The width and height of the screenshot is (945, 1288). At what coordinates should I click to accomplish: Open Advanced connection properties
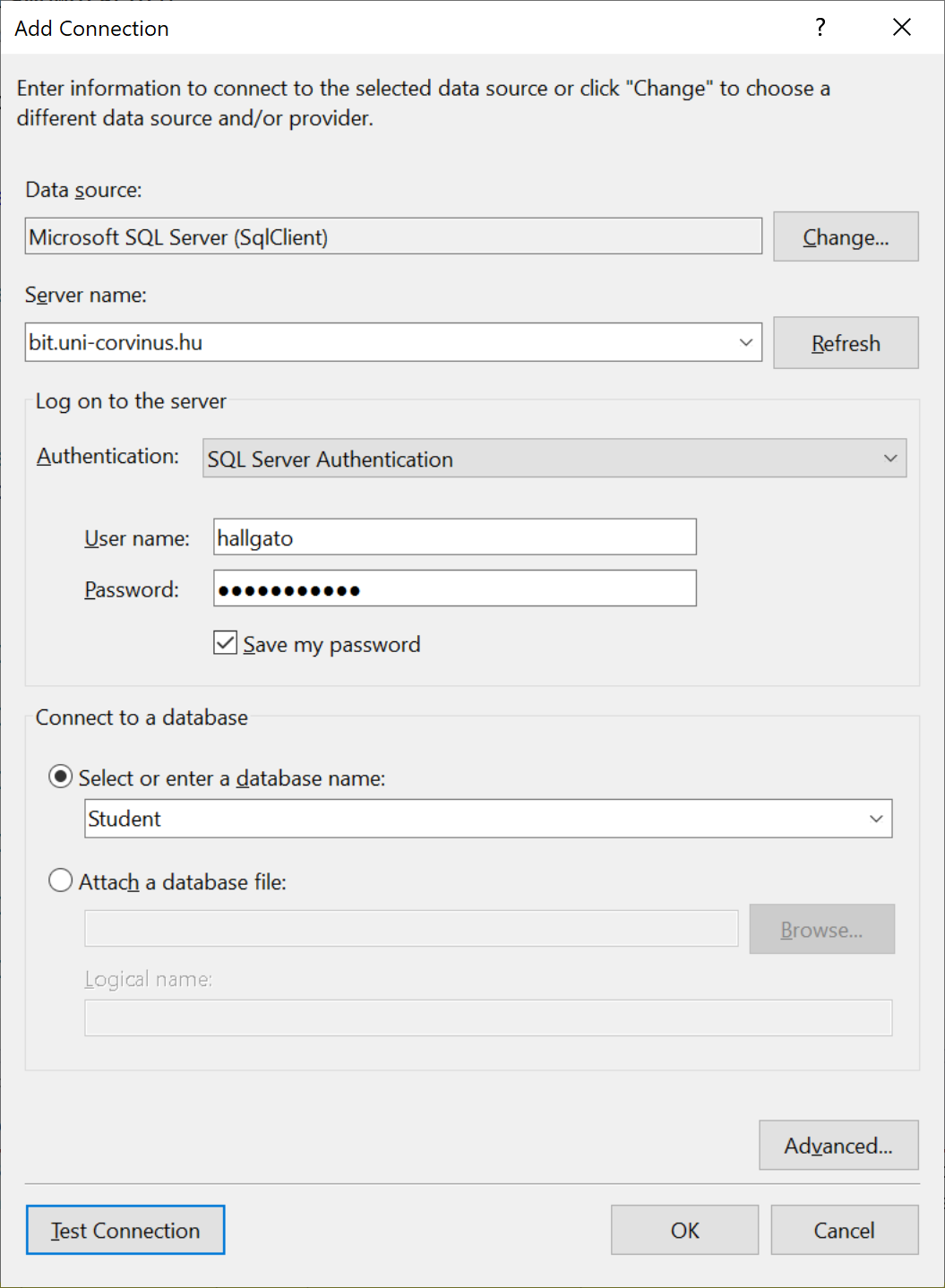point(838,1146)
